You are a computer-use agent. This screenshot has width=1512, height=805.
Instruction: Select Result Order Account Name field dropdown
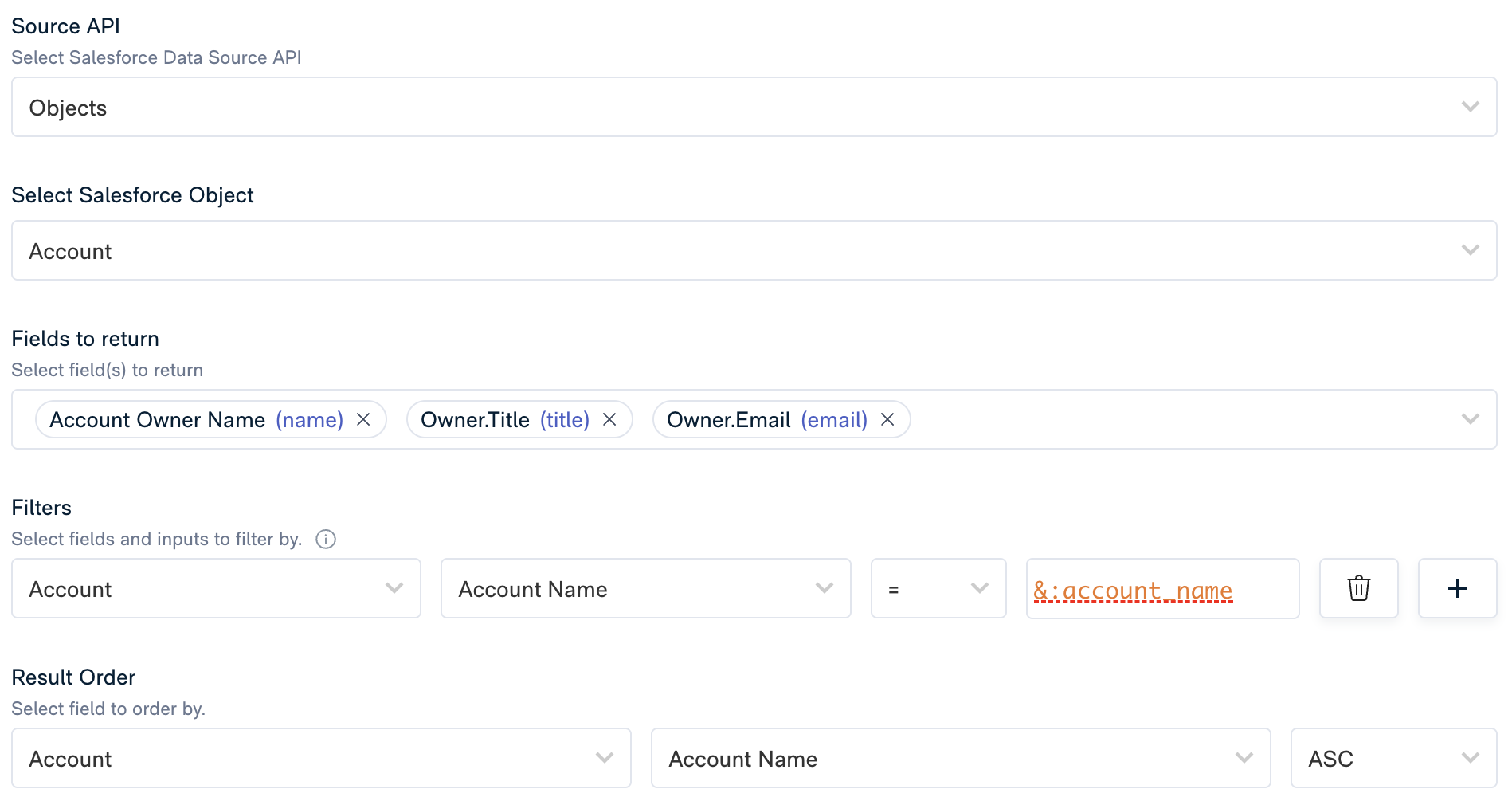(960, 758)
